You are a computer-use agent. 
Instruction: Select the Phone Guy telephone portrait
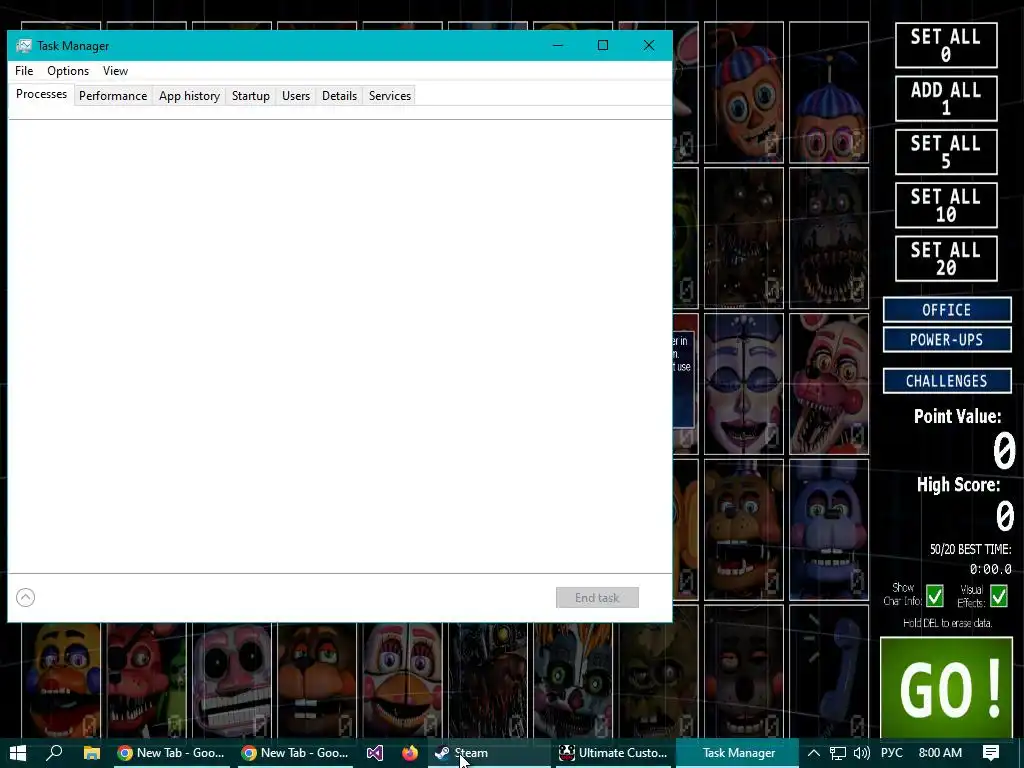point(829,672)
